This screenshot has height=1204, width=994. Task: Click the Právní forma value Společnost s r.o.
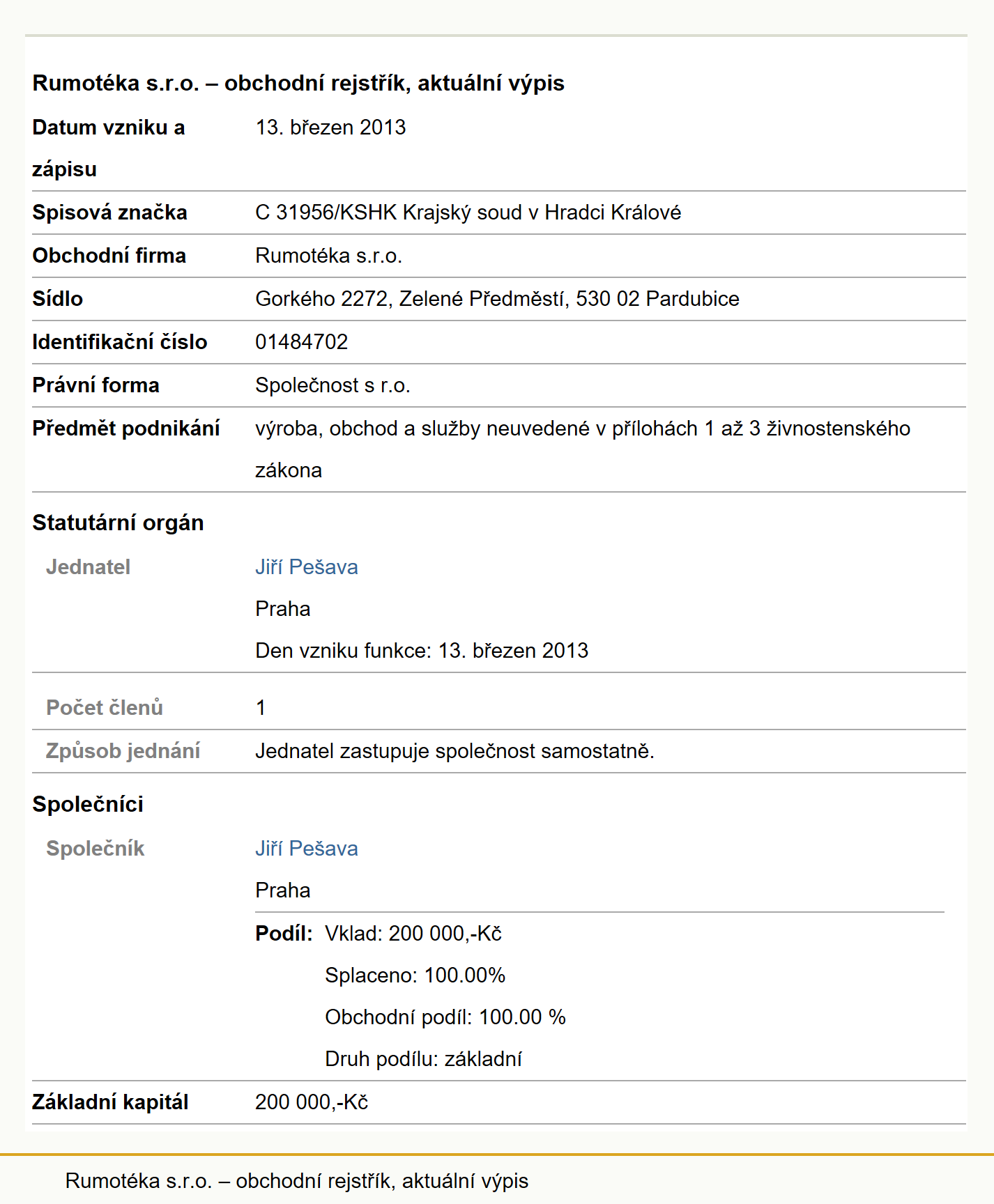click(332, 385)
